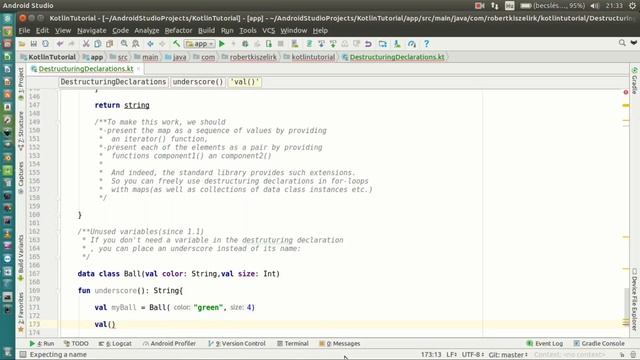Screen dimensions: 640x360
Task: Click the Attach debugger to process icon
Action: click(269, 44)
